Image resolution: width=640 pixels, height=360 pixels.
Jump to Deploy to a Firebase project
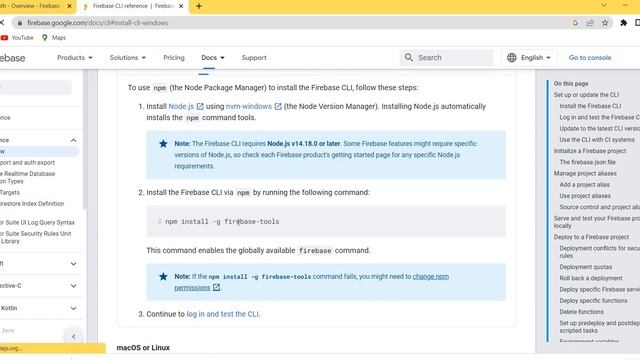point(591,237)
